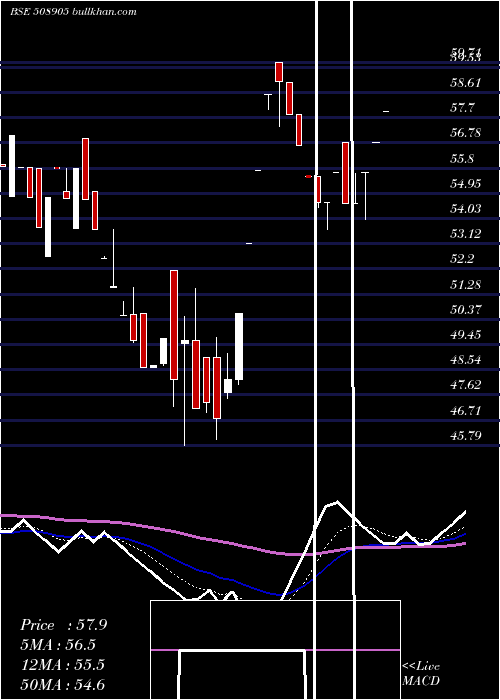500x700 pixels.
Task: Click the '<<Live MACD' label
Action: pos(421,674)
